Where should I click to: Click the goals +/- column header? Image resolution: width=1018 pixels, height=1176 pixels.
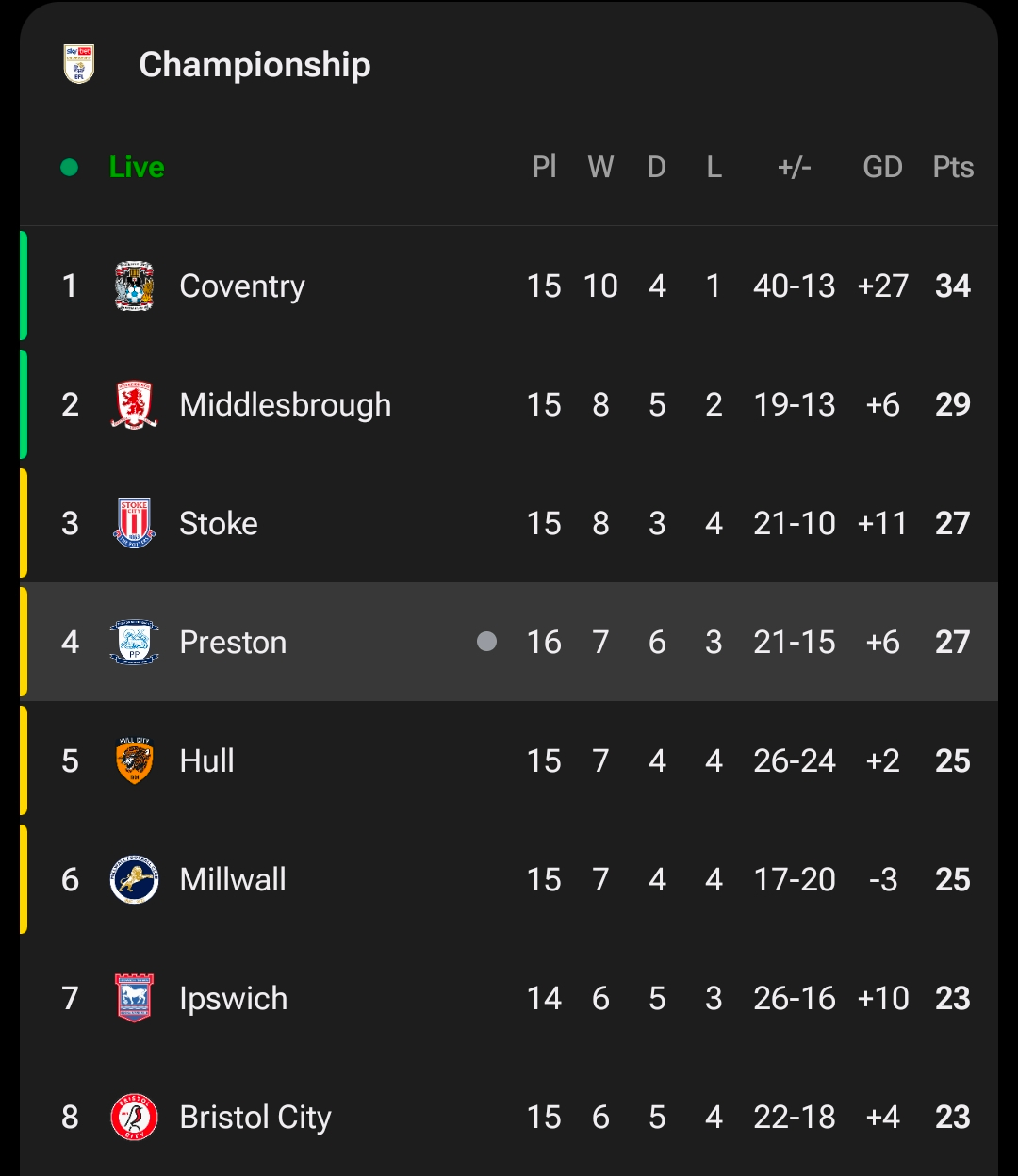pyautogui.click(x=794, y=168)
